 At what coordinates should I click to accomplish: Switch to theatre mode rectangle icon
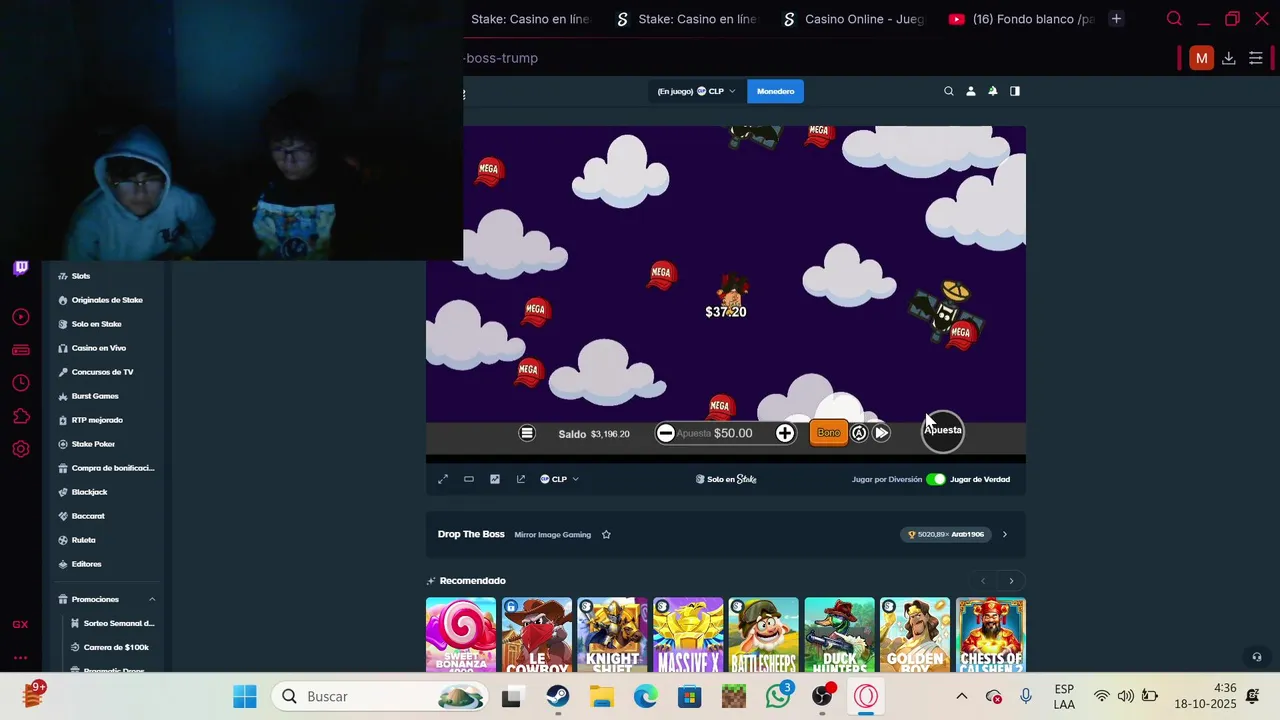(x=468, y=479)
